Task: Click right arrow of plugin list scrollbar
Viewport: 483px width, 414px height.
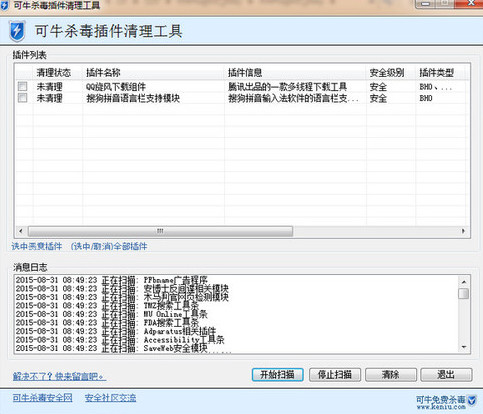Action: click(463, 231)
